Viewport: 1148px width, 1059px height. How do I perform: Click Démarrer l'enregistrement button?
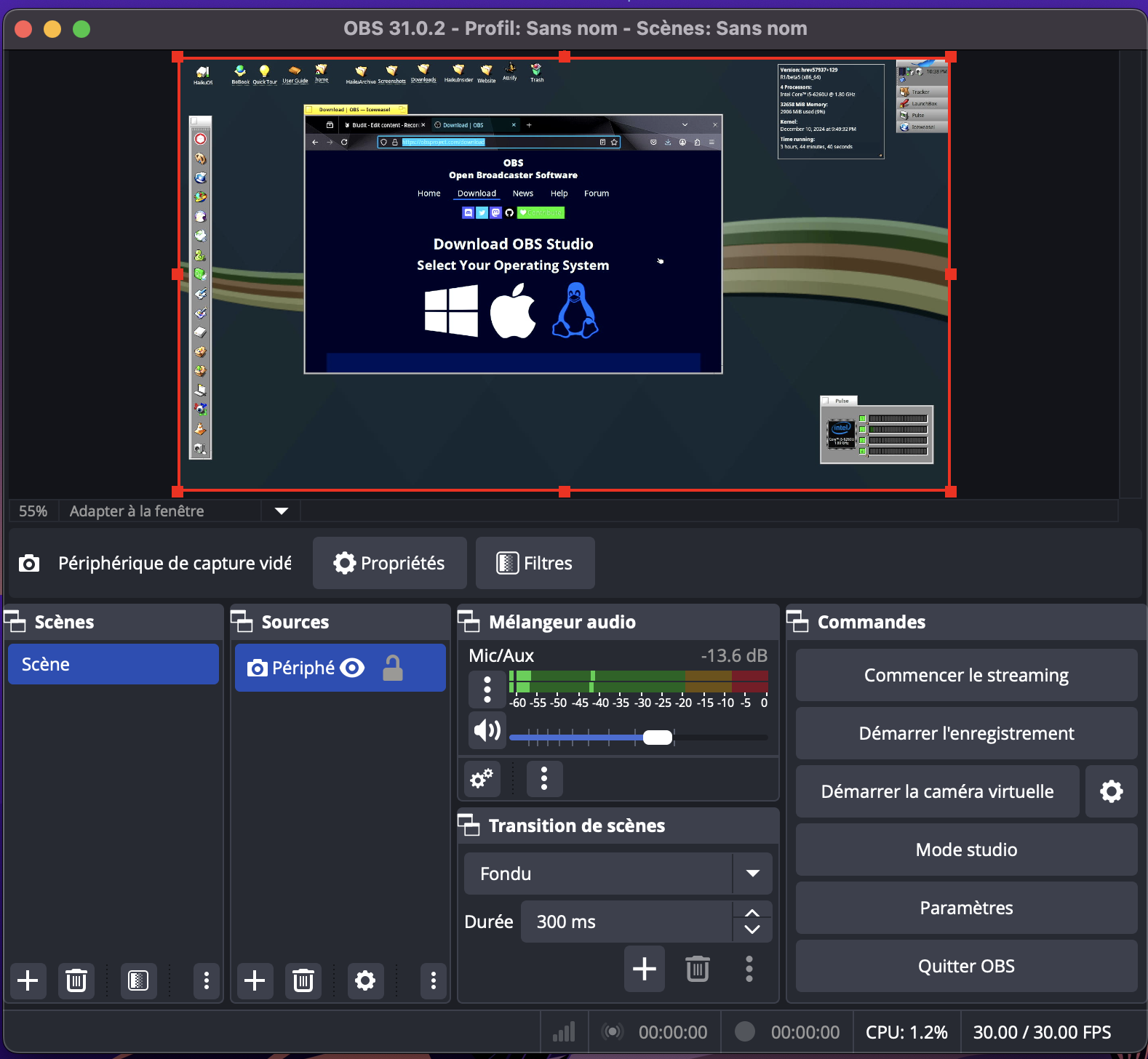coord(966,733)
